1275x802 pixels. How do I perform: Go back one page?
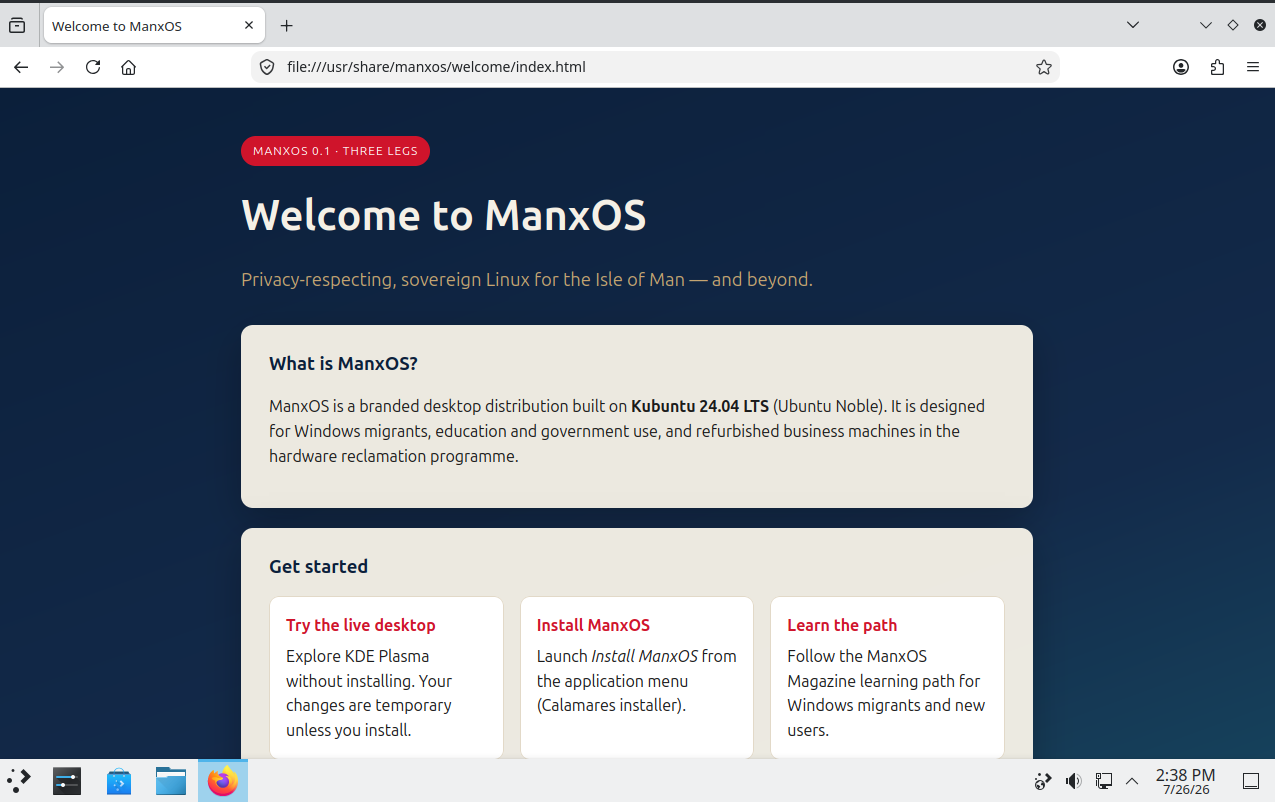[x=21, y=67]
